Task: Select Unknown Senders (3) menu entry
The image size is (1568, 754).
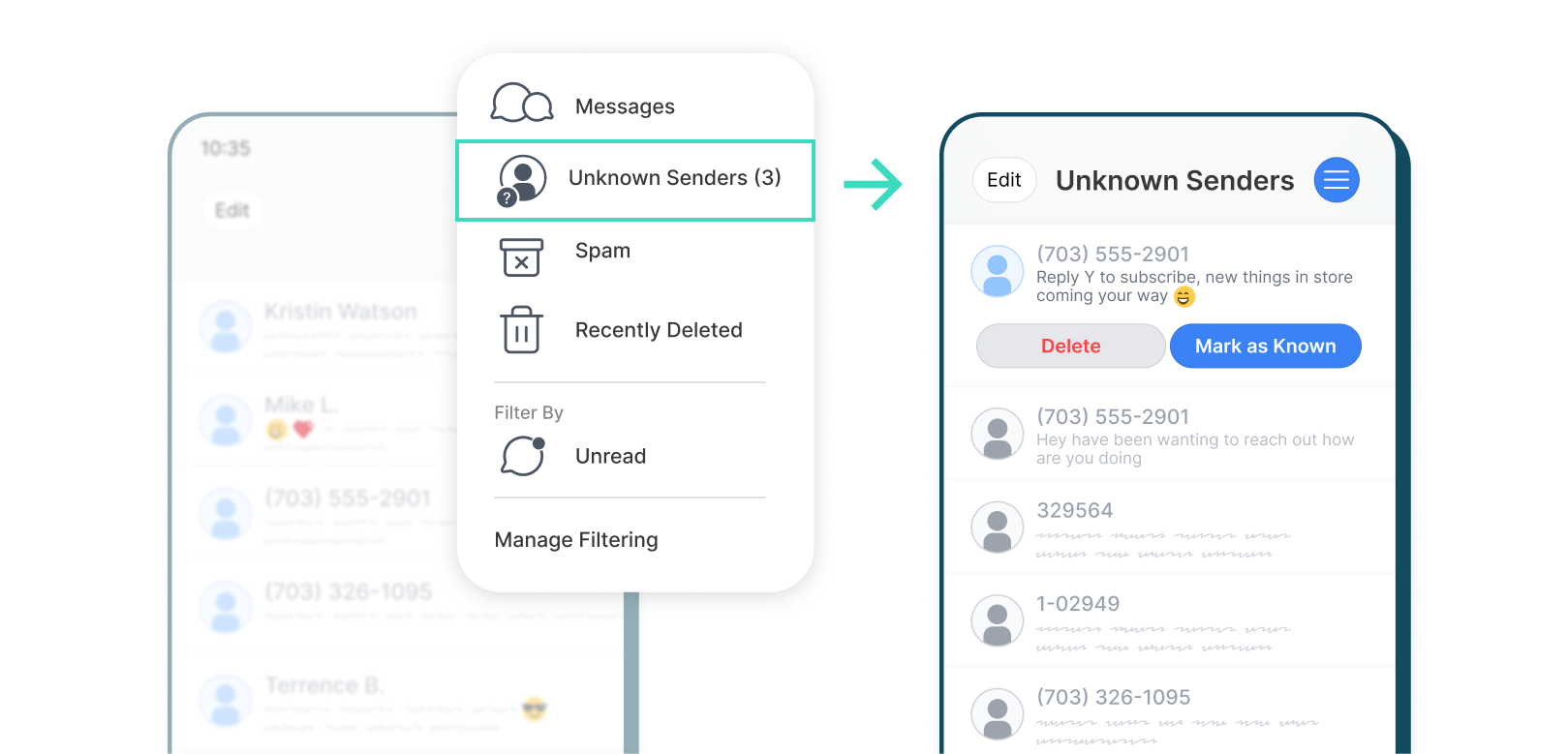Action: pos(674,178)
